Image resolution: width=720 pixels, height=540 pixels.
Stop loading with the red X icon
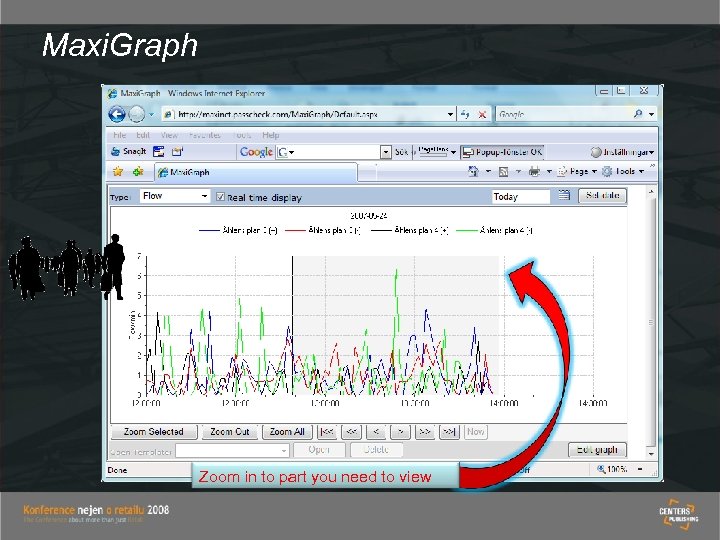click(482, 114)
